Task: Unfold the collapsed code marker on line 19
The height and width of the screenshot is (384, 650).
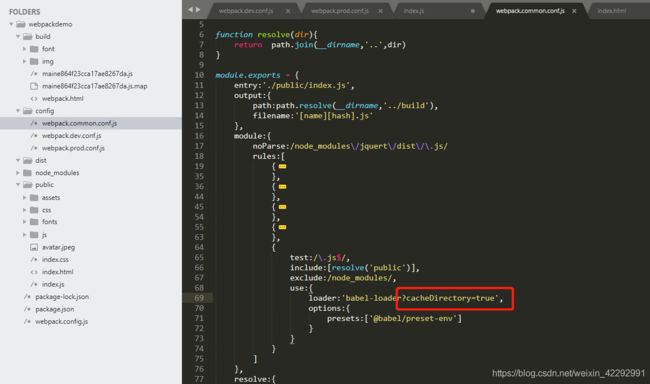Action: [282, 166]
